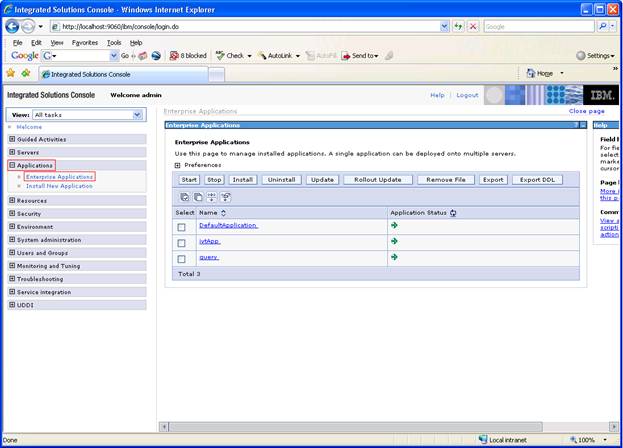Tick the DefaultApplication checkbox

(x=182, y=227)
